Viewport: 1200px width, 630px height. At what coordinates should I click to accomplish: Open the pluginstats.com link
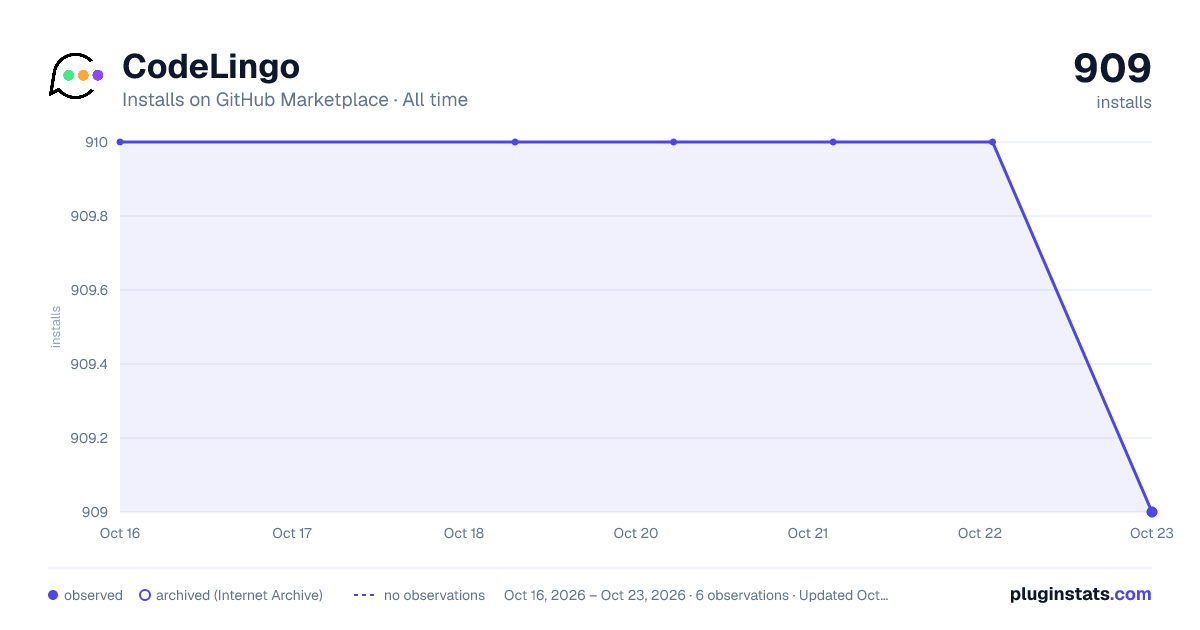pos(1081,594)
